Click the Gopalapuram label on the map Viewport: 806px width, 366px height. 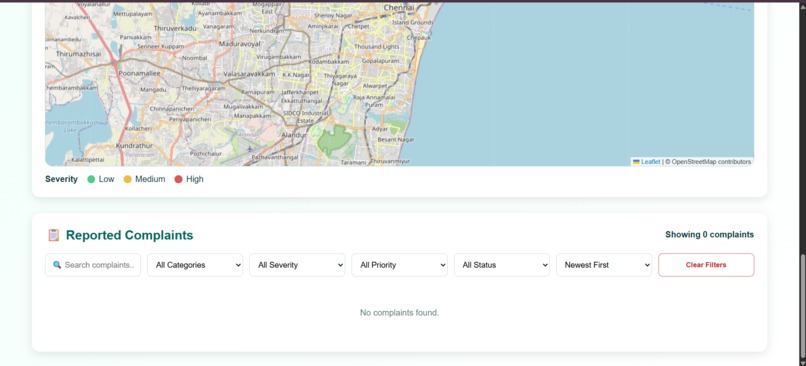[380, 61]
